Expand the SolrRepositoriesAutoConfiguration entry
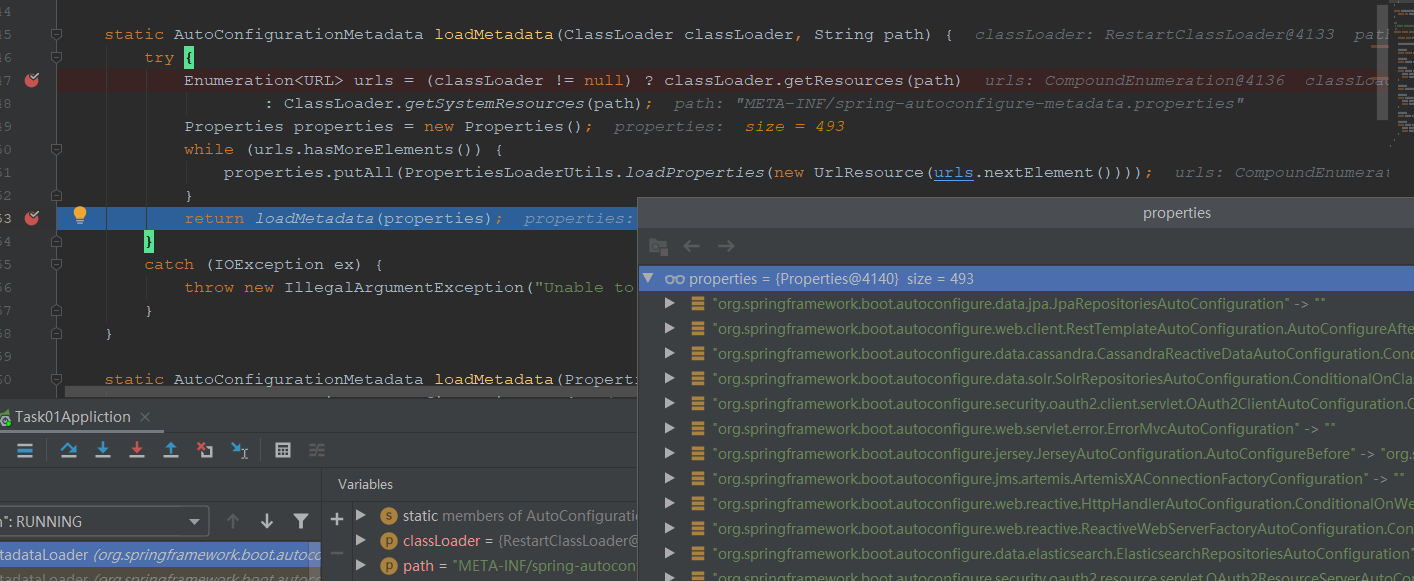This screenshot has width=1414, height=581. point(670,378)
